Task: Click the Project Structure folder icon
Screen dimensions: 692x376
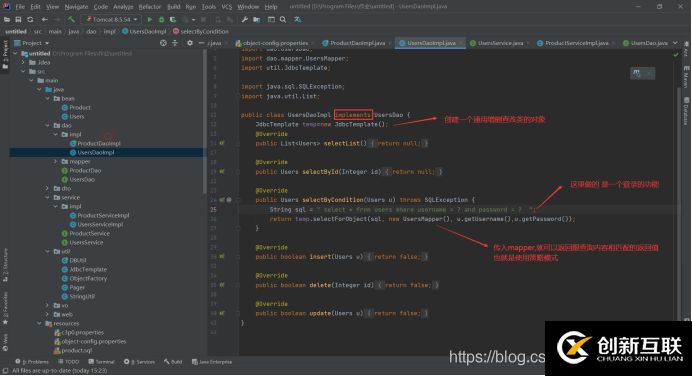Action: [256, 19]
